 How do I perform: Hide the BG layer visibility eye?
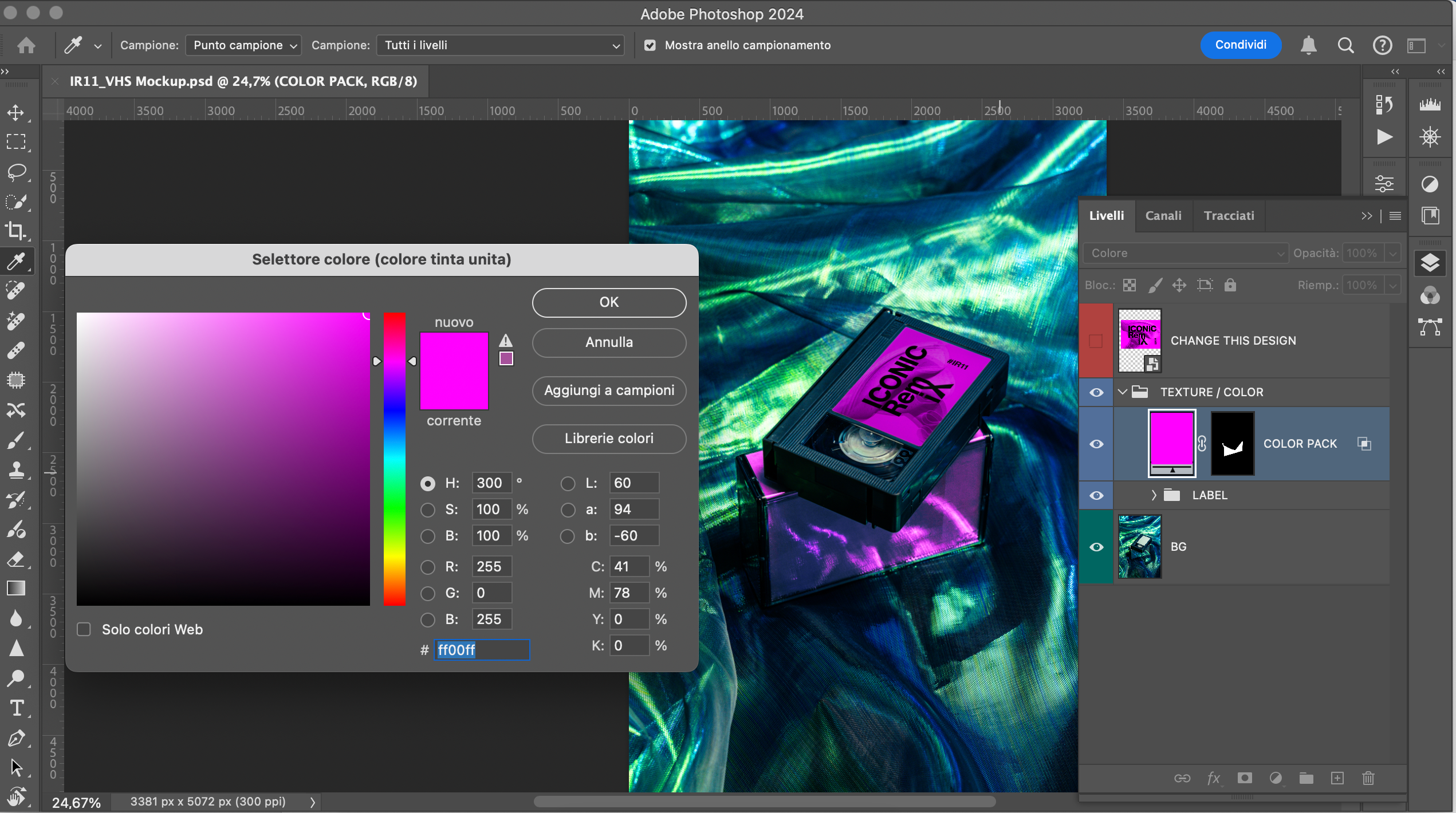pos(1096,547)
